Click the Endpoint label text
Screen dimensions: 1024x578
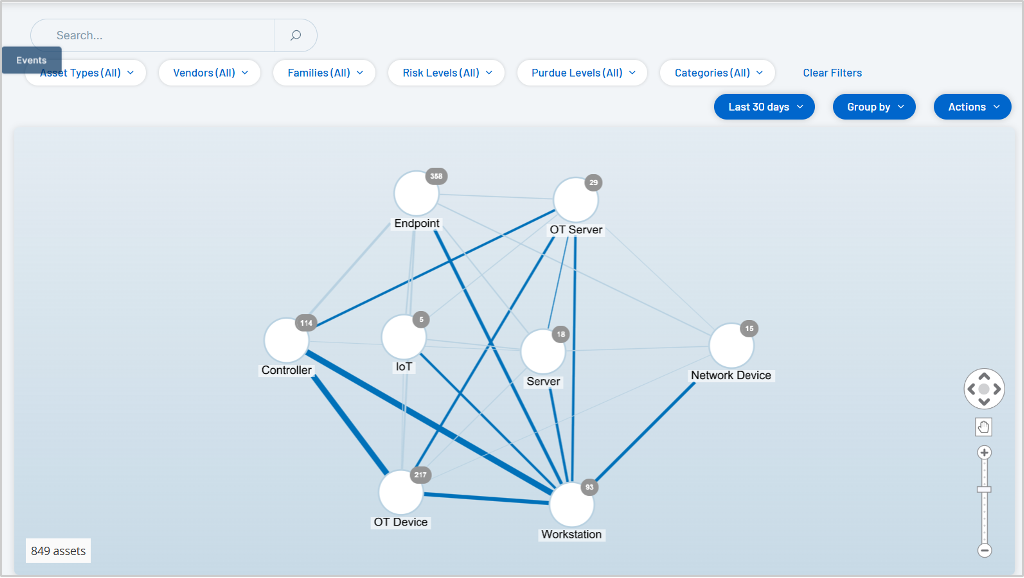point(417,223)
